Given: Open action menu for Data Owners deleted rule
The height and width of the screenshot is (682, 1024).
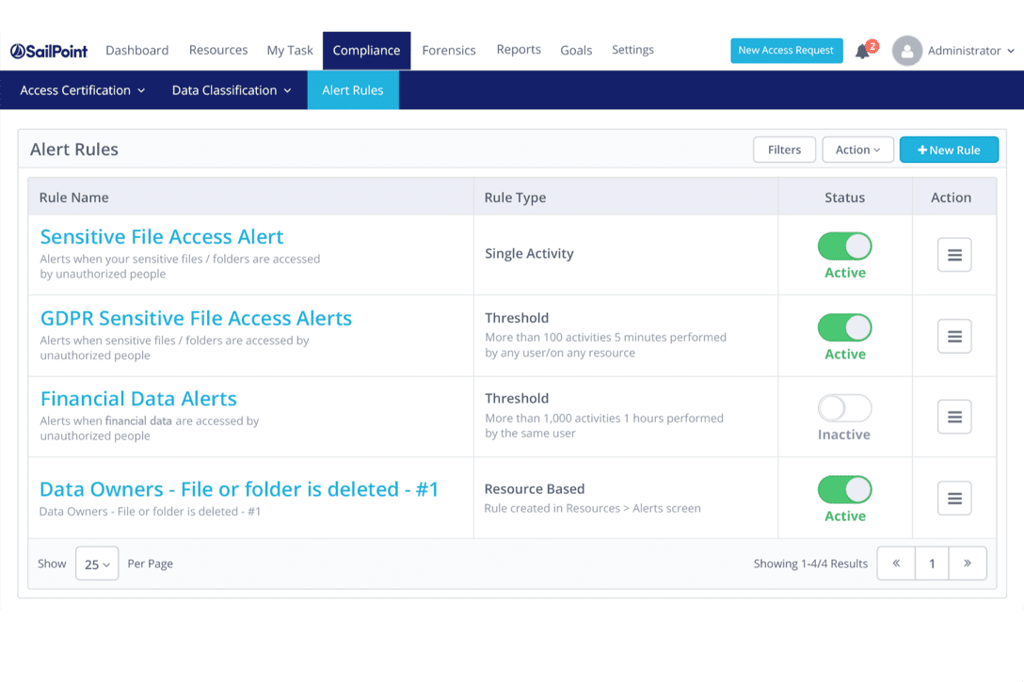Looking at the screenshot, I should coord(954,498).
